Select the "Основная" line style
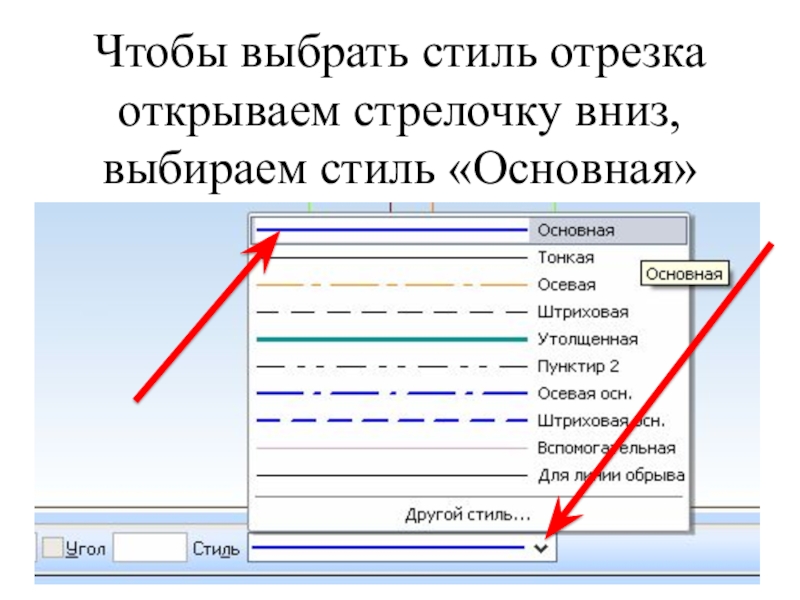 click(x=469, y=231)
